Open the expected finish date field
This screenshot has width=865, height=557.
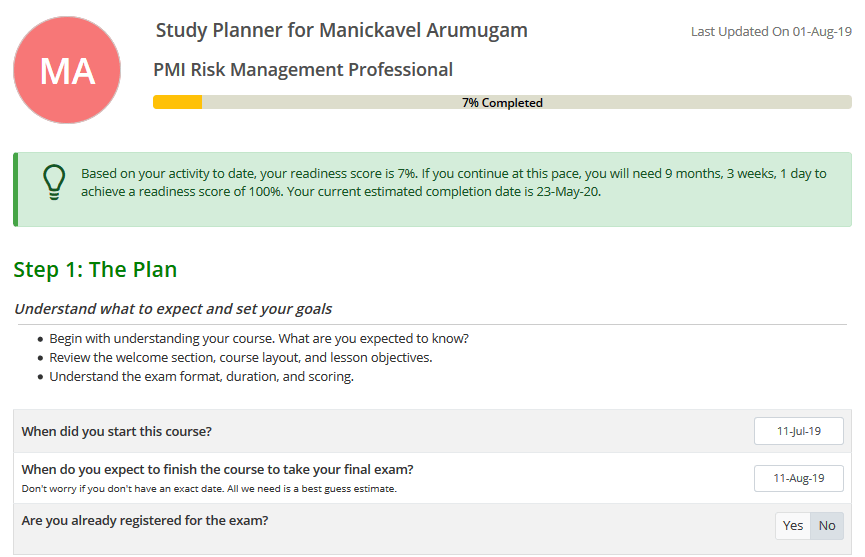(798, 478)
